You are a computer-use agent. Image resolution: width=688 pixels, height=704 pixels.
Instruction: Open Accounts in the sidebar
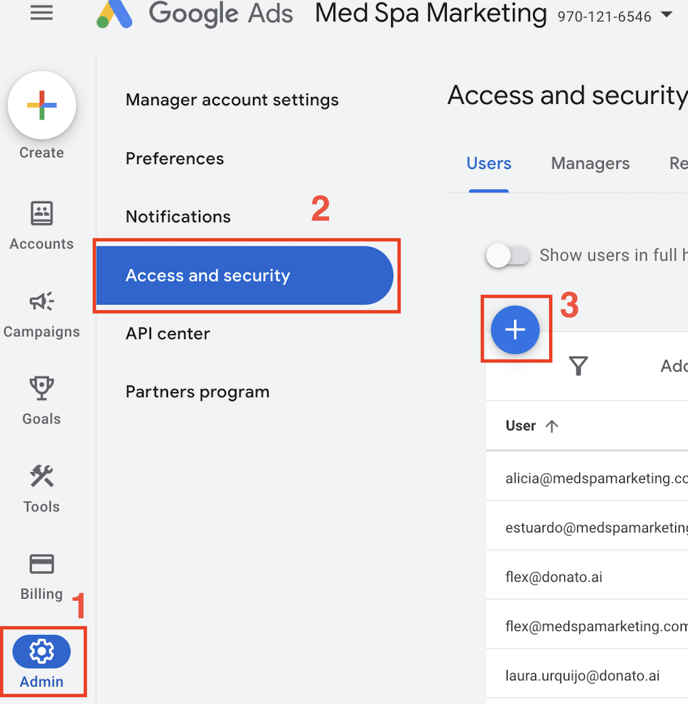point(42,225)
